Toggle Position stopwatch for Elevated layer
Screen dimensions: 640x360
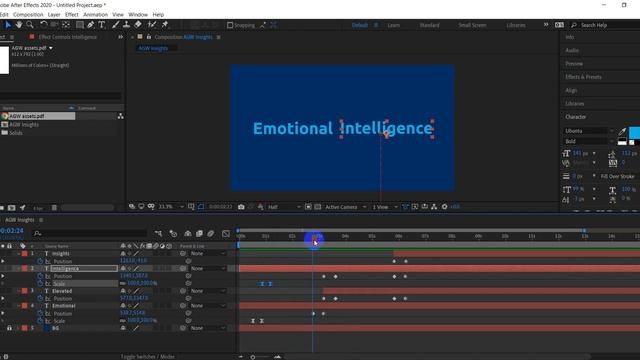point(40,298)
